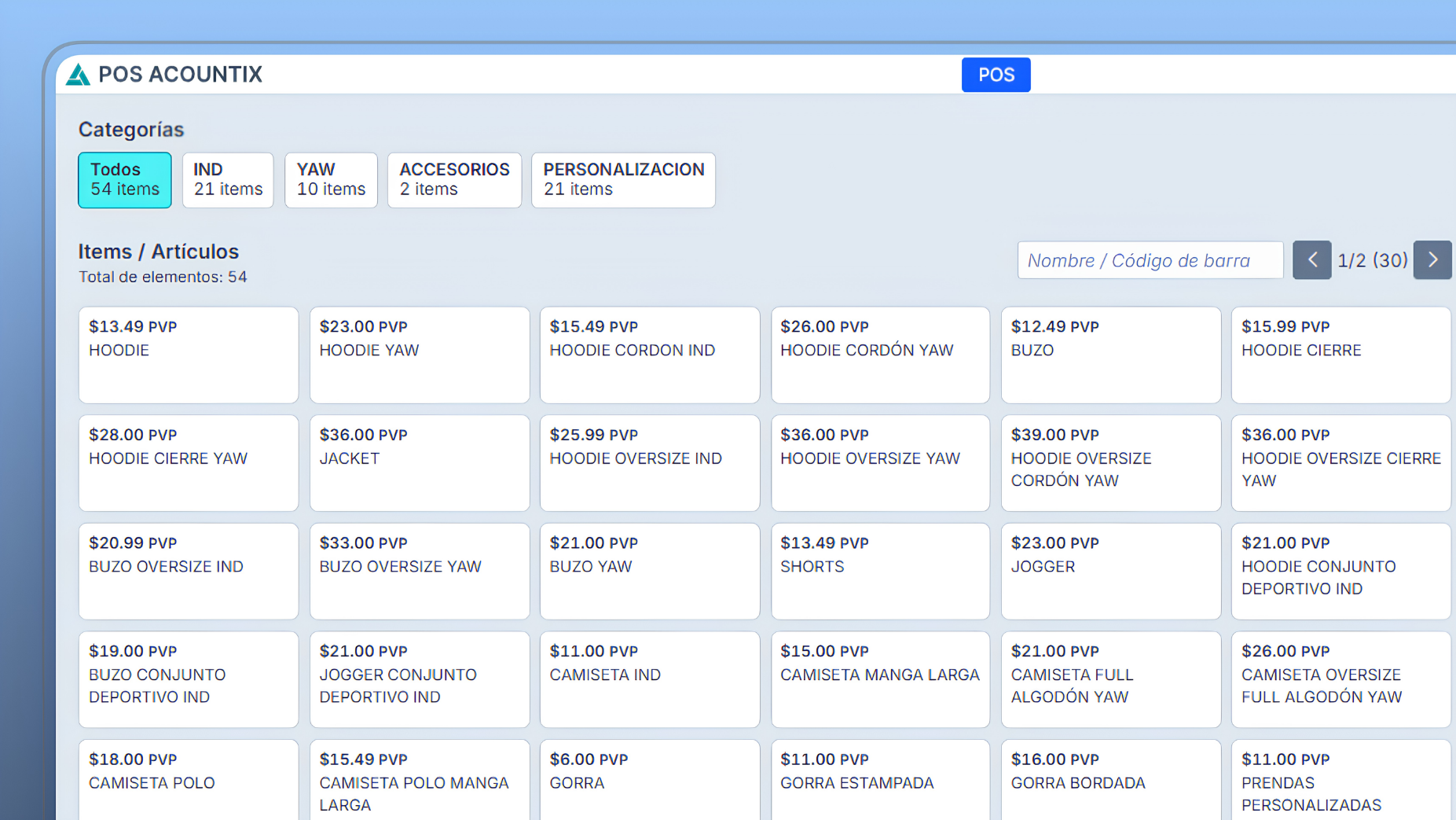Select the PRENDAS PERSONALIZADAS card
Screen dimensions: 1456x820
[x=1341, y=780]
